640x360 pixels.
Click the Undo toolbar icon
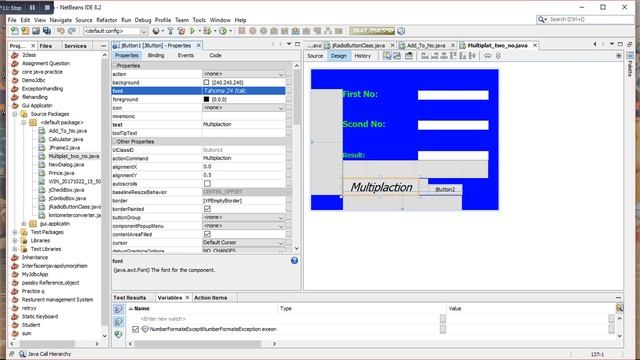click(x=61, y=31)
